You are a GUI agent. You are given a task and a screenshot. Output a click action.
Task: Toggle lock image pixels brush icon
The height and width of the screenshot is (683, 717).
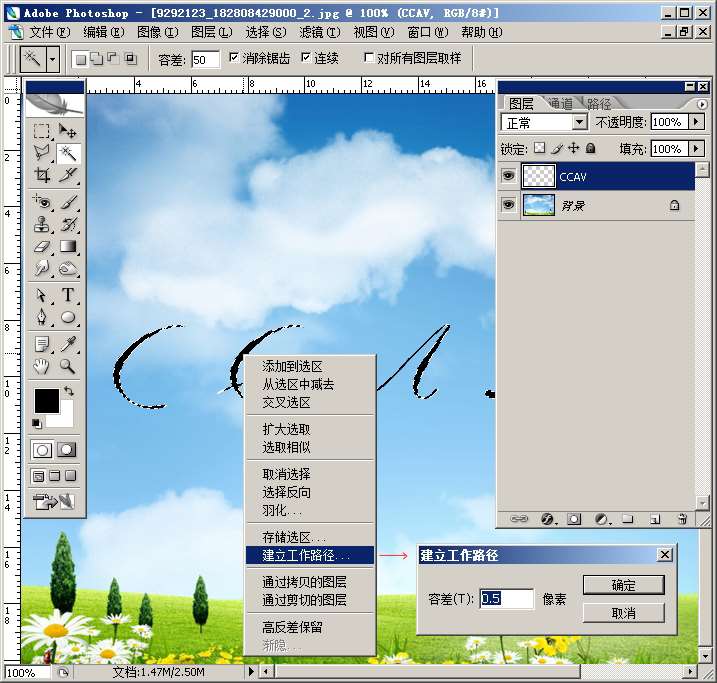point(556,148)
